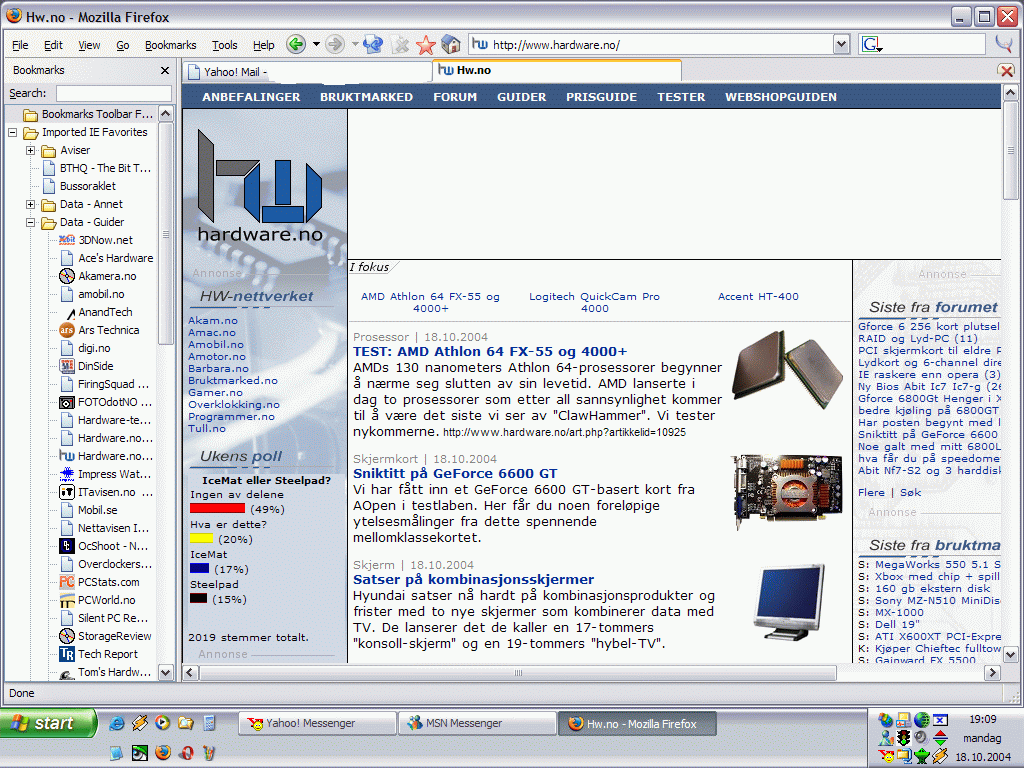The width and height of the screenshot is (1024, 768).
Task: Click the URL address bar
Action: click(x=660, y=44)
